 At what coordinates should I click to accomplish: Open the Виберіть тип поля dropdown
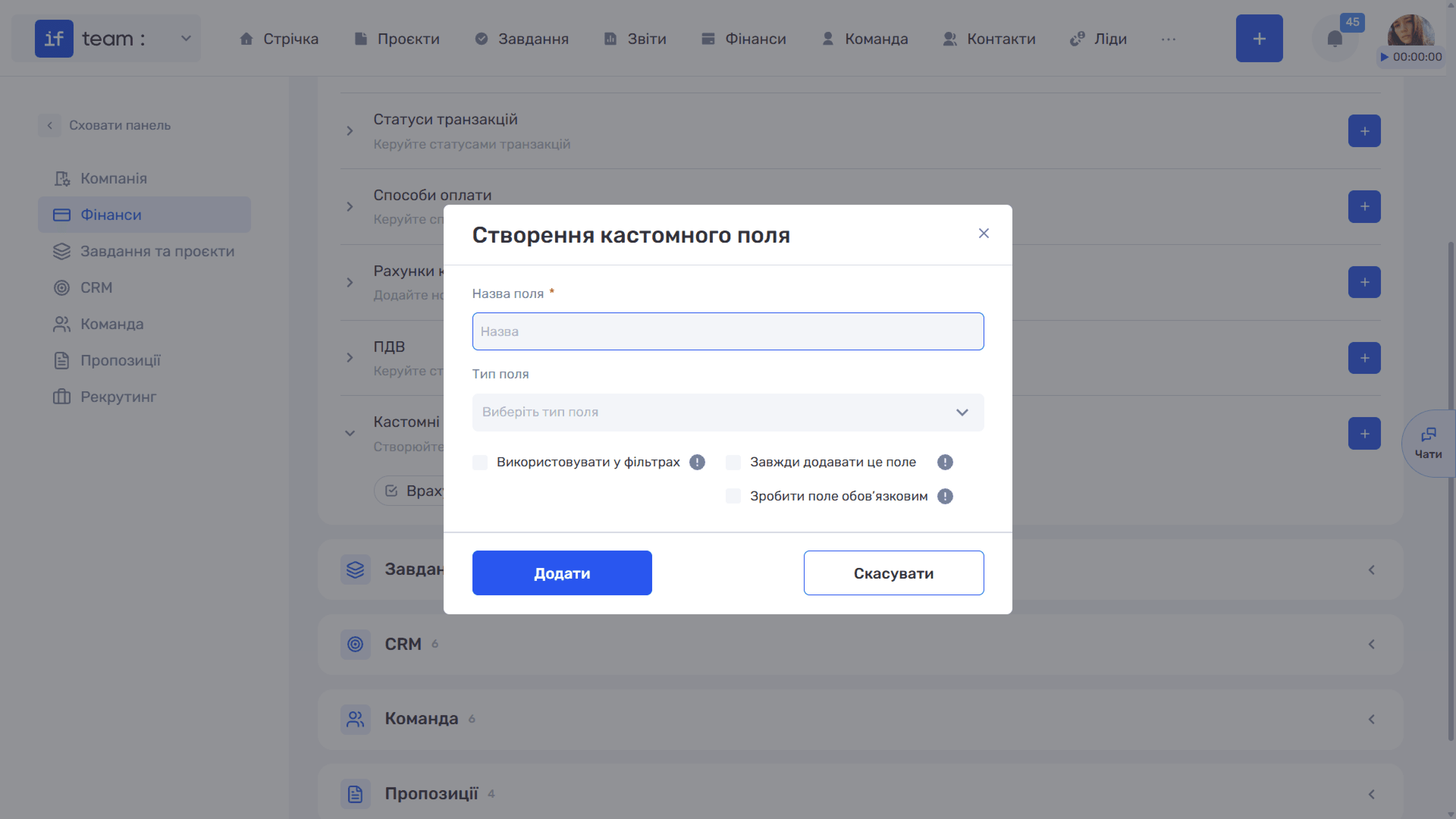coord(728,412)
